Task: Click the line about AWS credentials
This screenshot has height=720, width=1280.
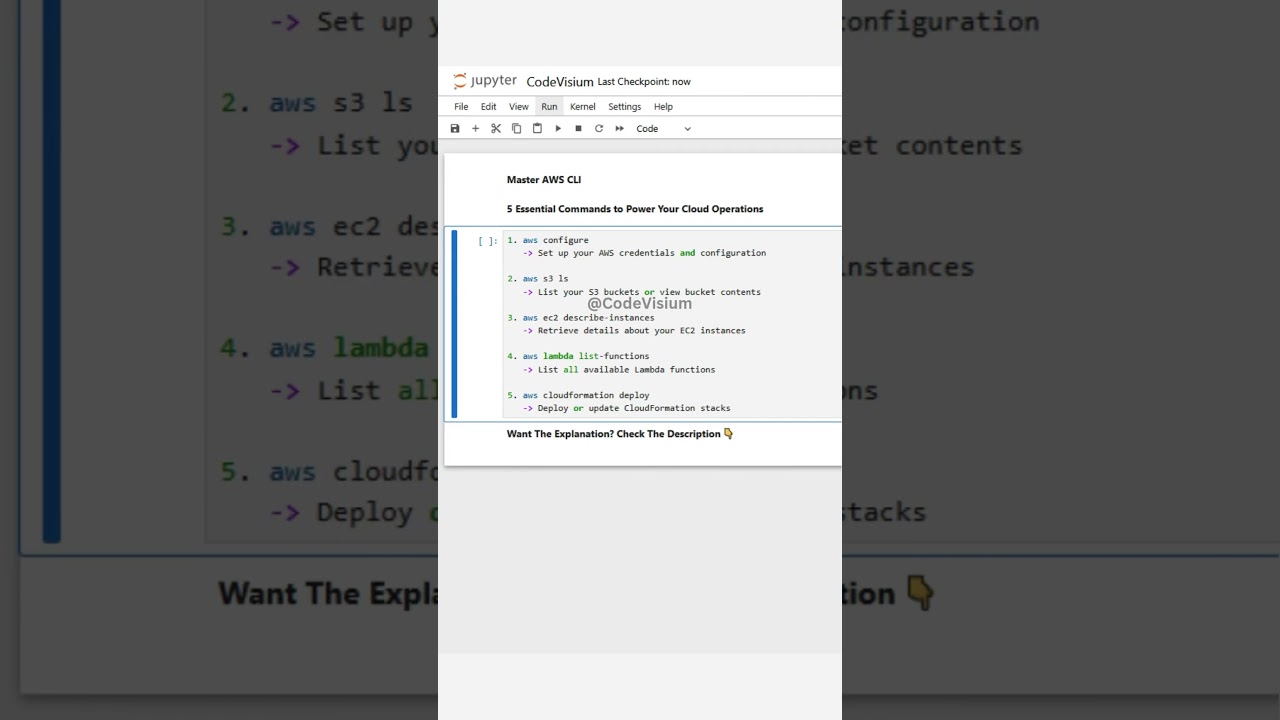Action: pos(644,253)
